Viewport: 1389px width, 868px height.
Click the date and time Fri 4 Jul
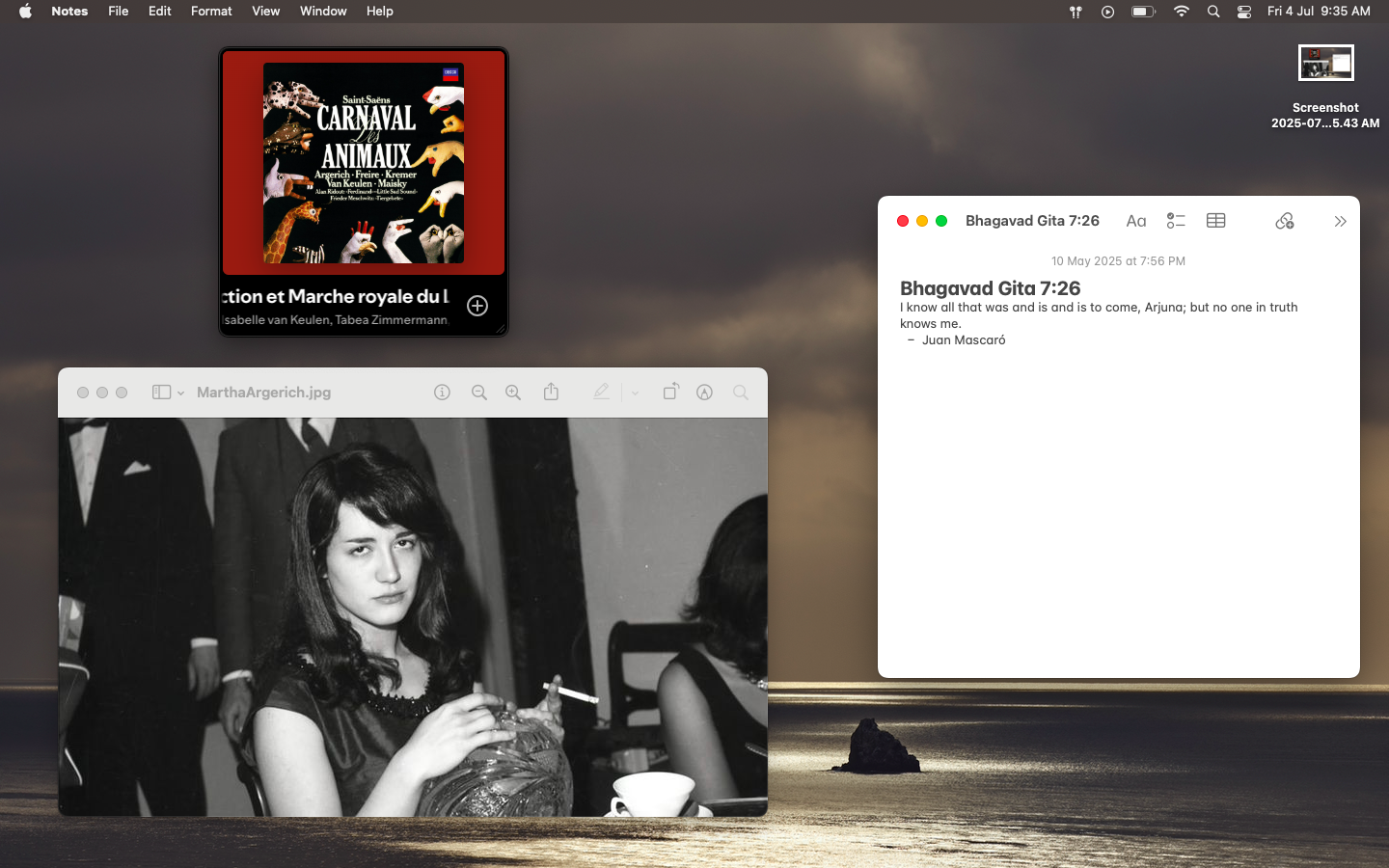coord(1319,12)
